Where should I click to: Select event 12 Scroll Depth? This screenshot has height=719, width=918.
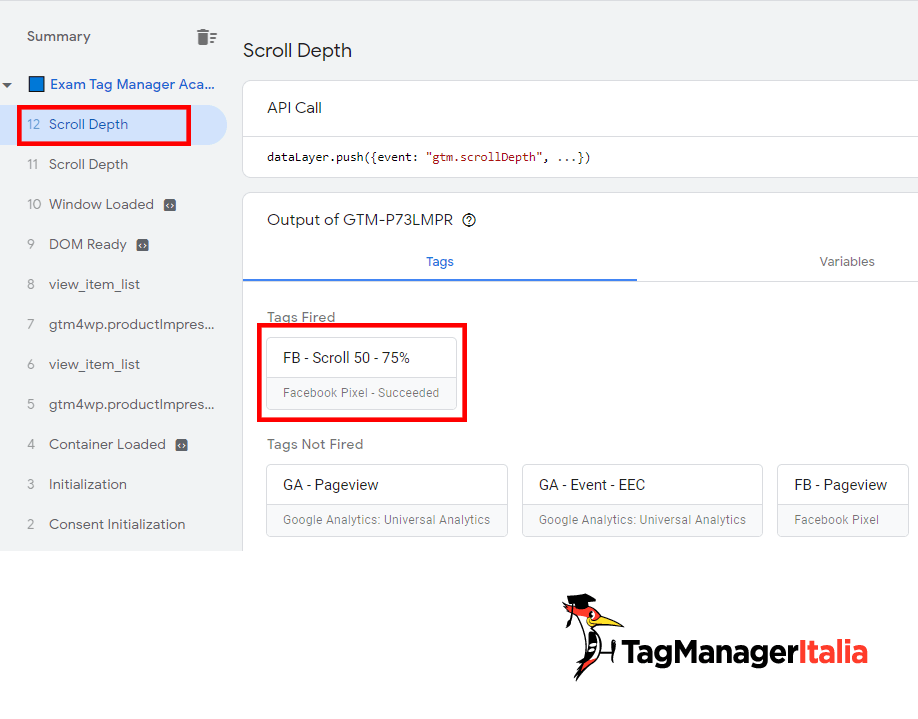pyautogui.click(x=114, y=125)
